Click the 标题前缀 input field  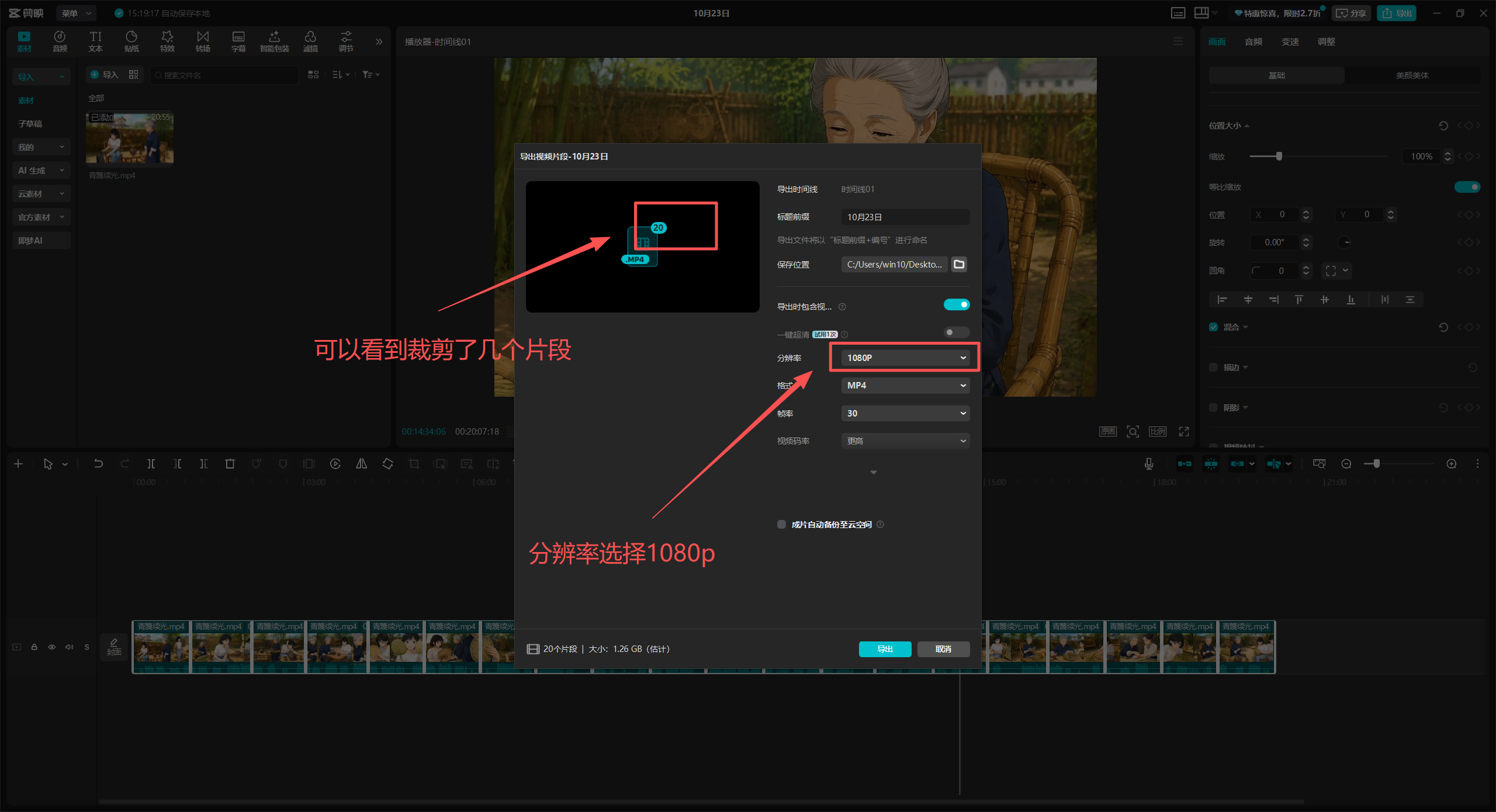click(905, 217)
